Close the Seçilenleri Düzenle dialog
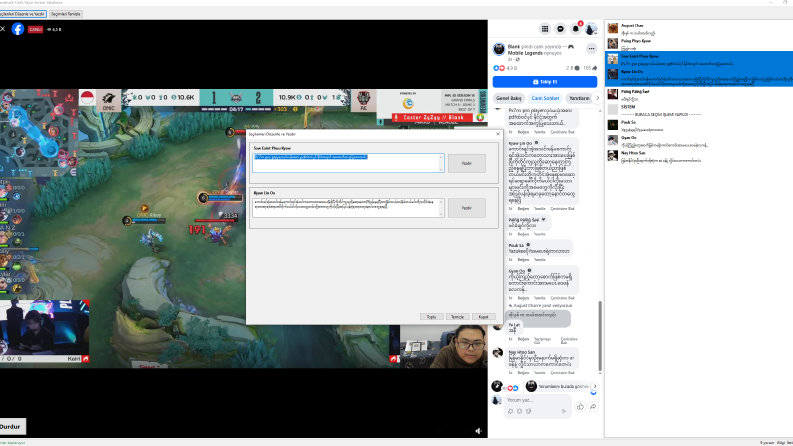Screen dimensions: 793x446 tap(498, 134)
